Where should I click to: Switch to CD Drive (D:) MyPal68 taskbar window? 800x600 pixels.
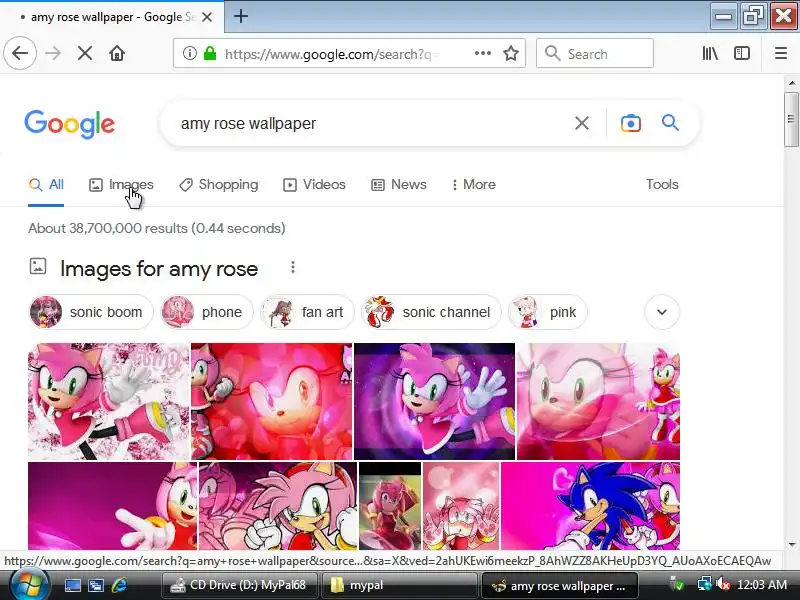240,585
